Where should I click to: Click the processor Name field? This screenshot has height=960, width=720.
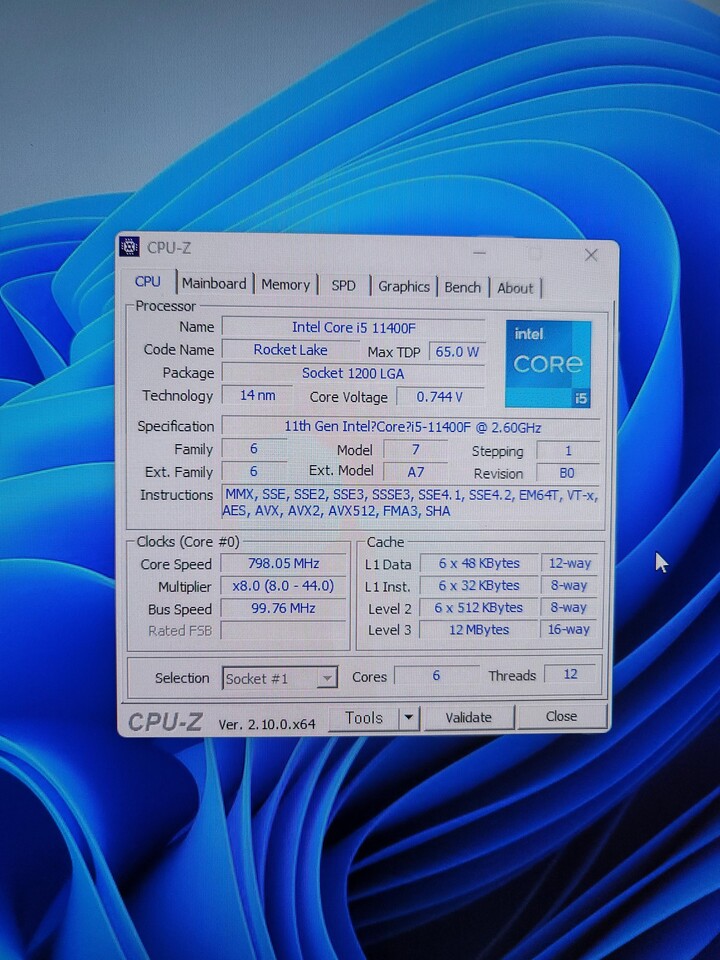tap(352, 327)
